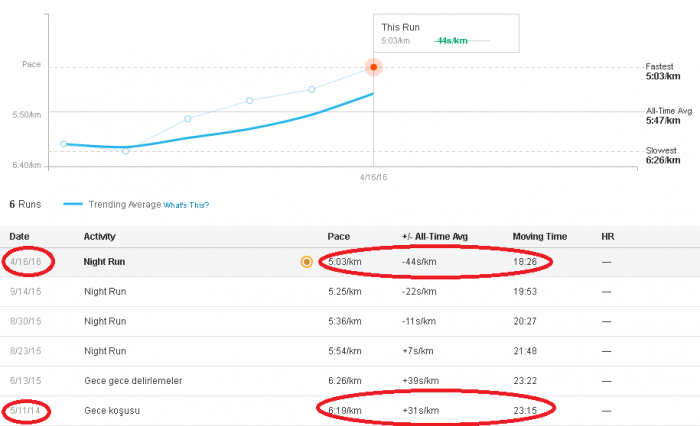Click the Moving Time column header
Viewport: 700px width, 426px height.
540,237
